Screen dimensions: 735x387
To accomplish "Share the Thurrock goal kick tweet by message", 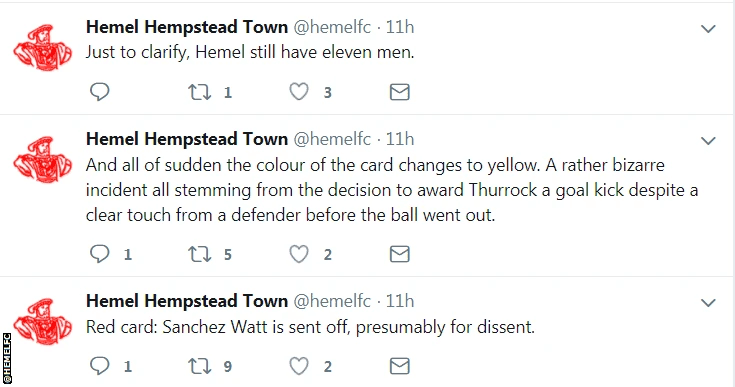I will (400, 254).
